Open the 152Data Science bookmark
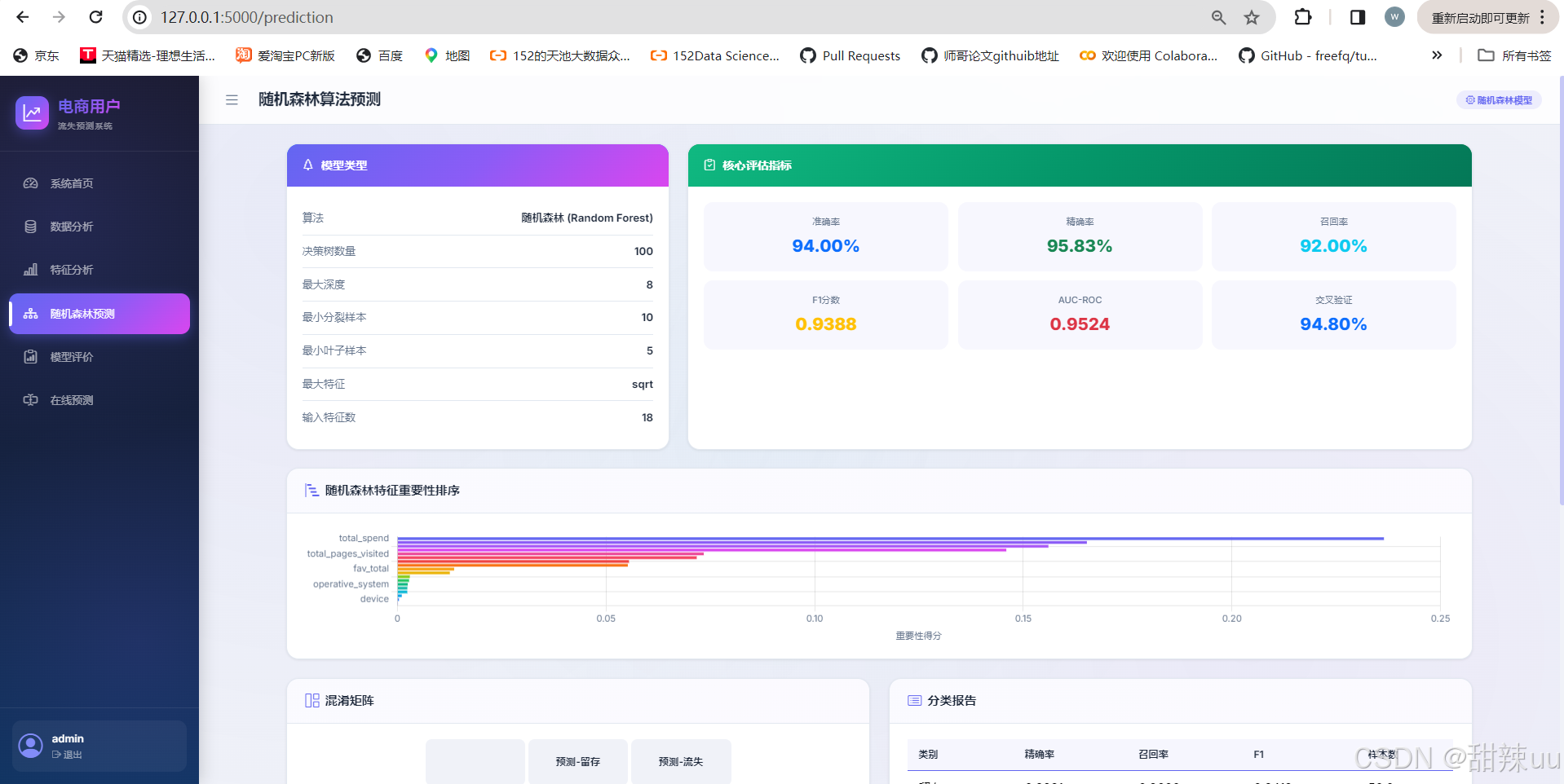1564x784 pixels. [x=715, y=55]
